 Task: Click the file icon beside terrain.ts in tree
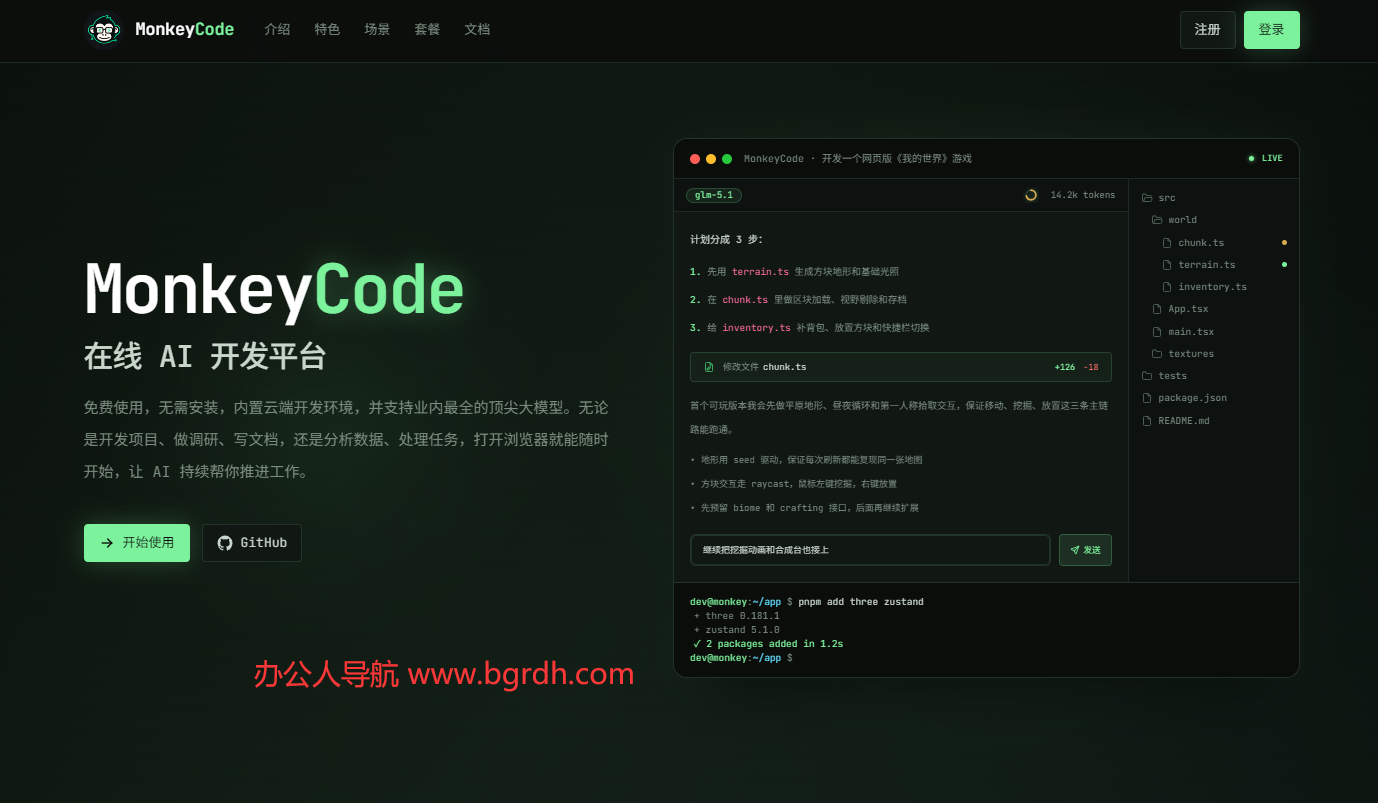tap(1167, 265)
